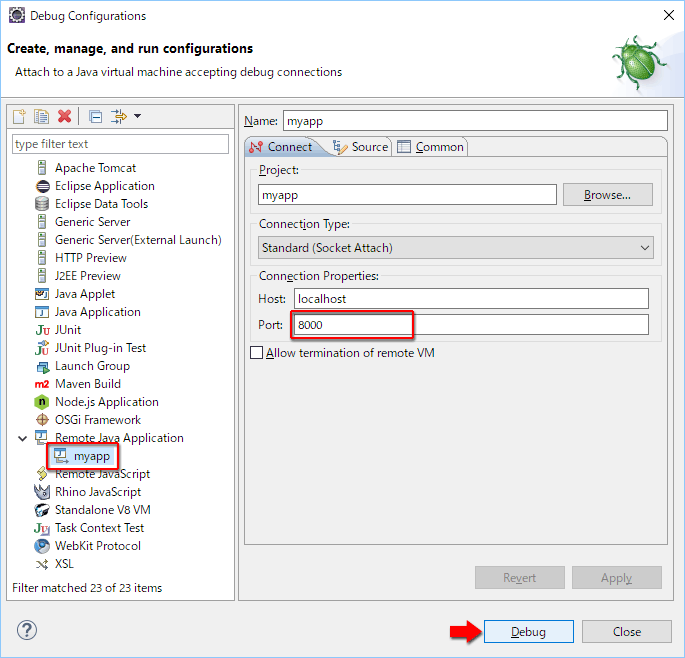Delete selected launch configuration with red X
Viewport: 685px width, 658px height.
[x=64, y=116]
